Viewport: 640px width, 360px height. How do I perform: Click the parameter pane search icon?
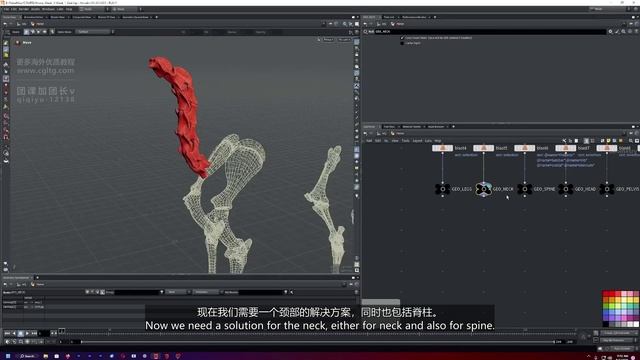[x=623, y=31]
